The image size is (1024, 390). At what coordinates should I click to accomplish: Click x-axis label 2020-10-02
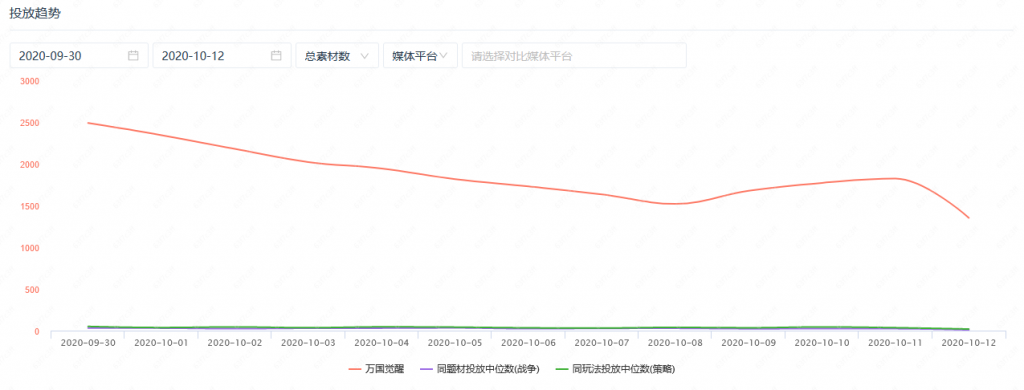(234, 343)
